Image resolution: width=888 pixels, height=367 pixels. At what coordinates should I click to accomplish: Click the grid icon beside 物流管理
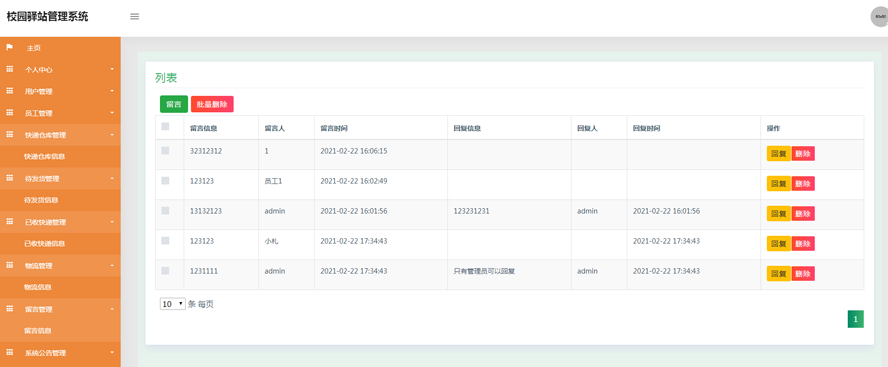pos(10,265)
